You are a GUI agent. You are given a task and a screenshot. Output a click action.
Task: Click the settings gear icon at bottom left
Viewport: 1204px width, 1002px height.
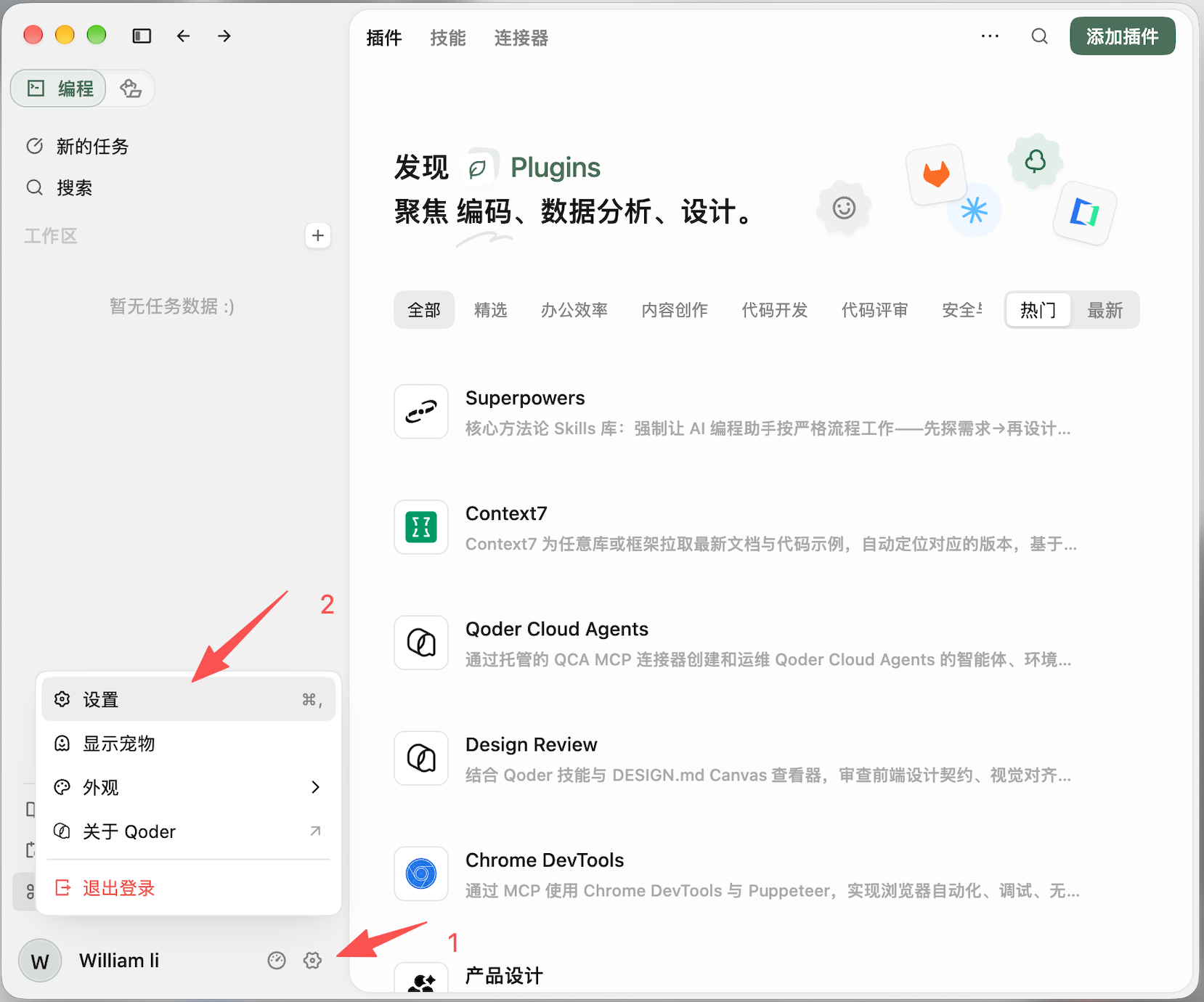(x=312, y=961)
